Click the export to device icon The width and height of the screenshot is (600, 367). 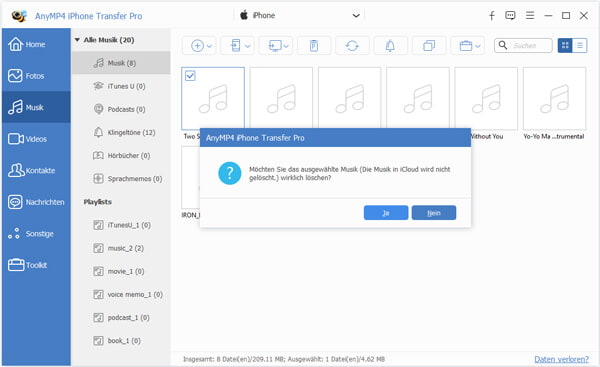click(236, 46)
